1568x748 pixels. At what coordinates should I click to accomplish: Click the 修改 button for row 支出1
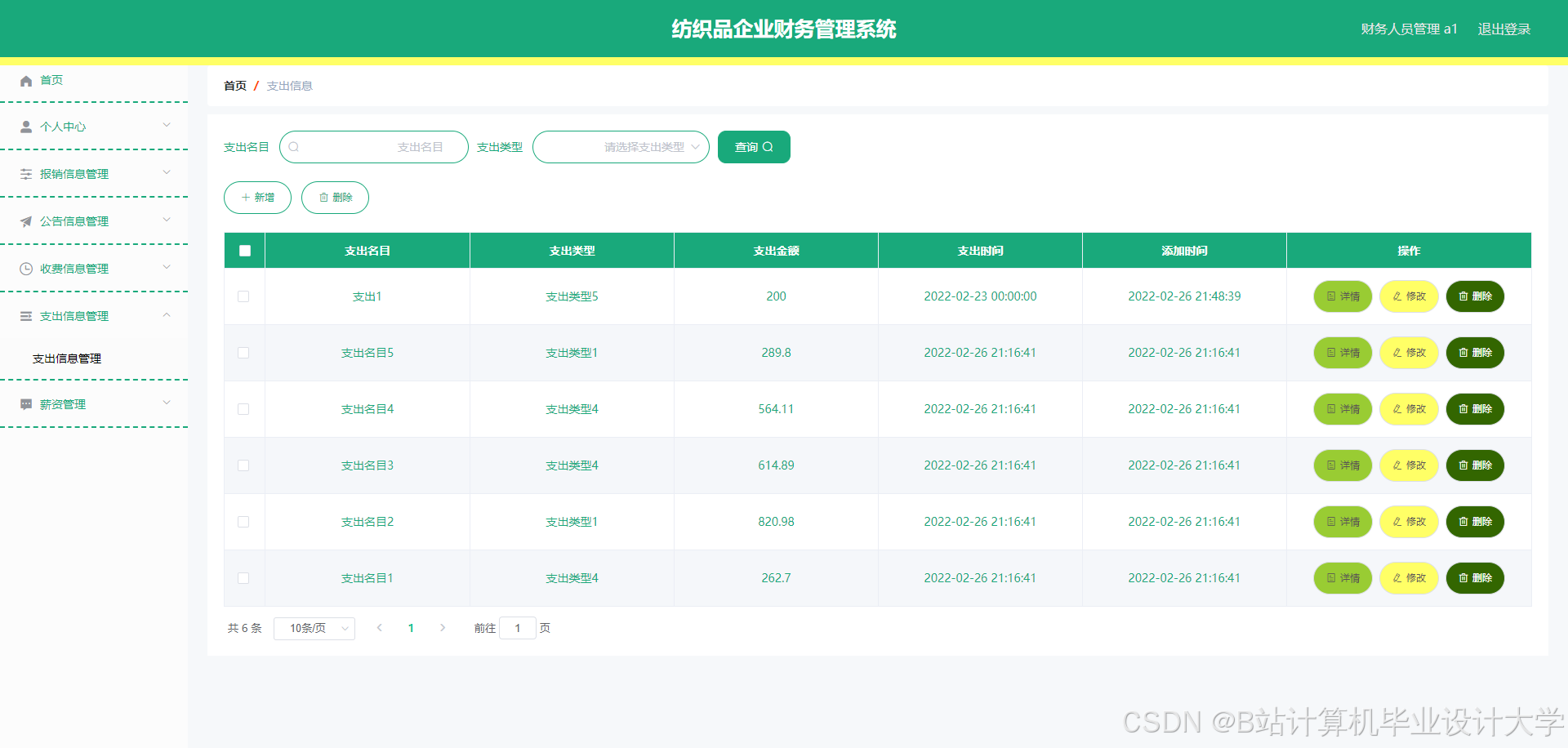click(1409, 296)
